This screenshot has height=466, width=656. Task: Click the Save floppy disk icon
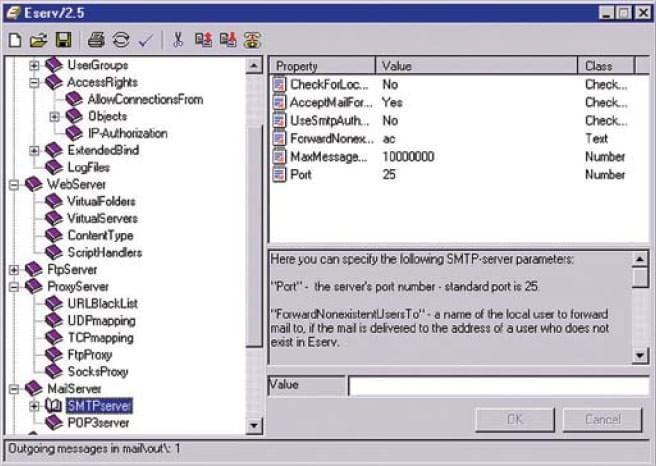tap(62, 41)
